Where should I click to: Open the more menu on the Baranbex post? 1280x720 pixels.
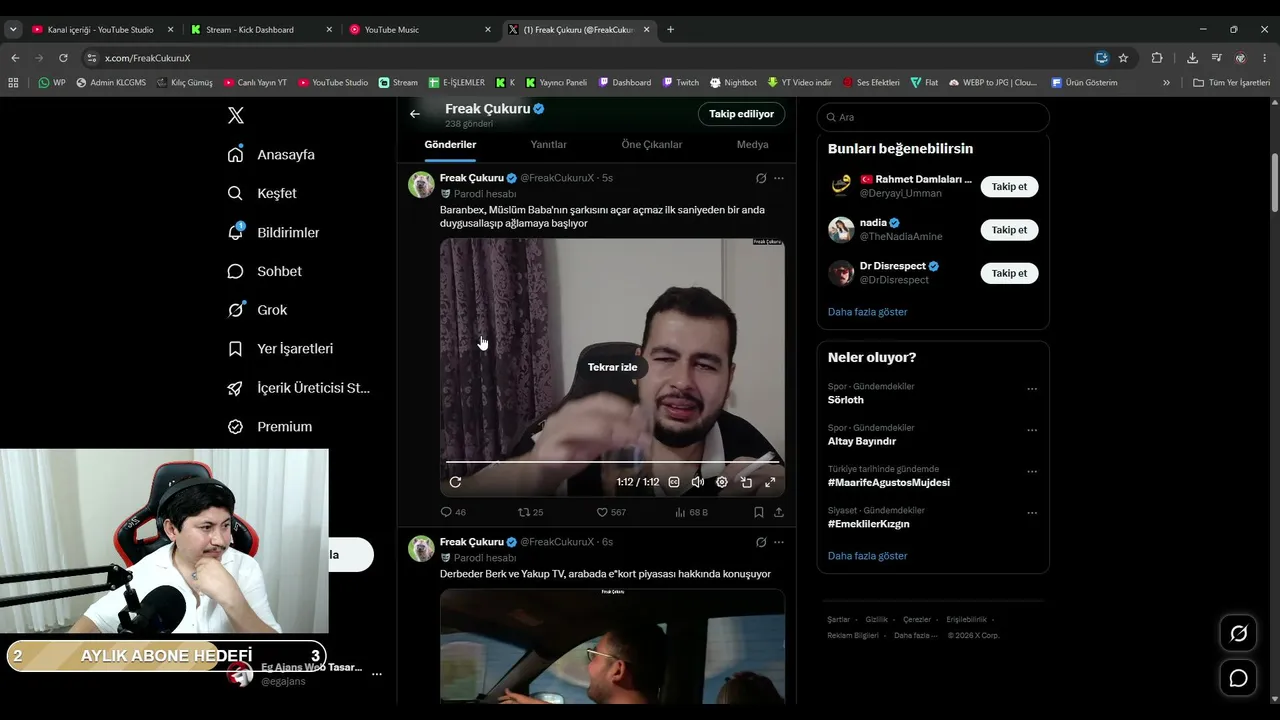point(779,178)
